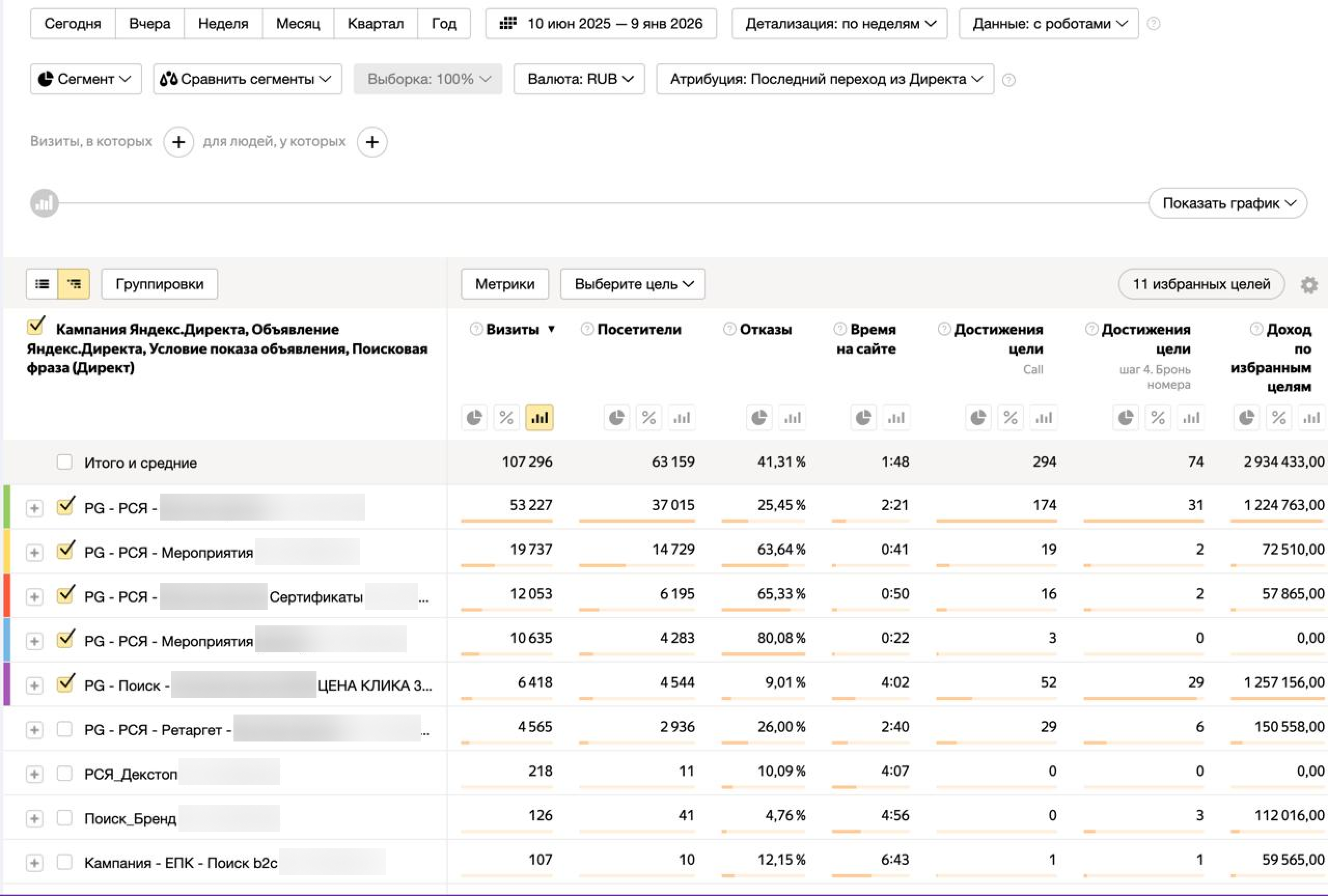
Task: Click the Метрики button
Action: click(505, 284)
